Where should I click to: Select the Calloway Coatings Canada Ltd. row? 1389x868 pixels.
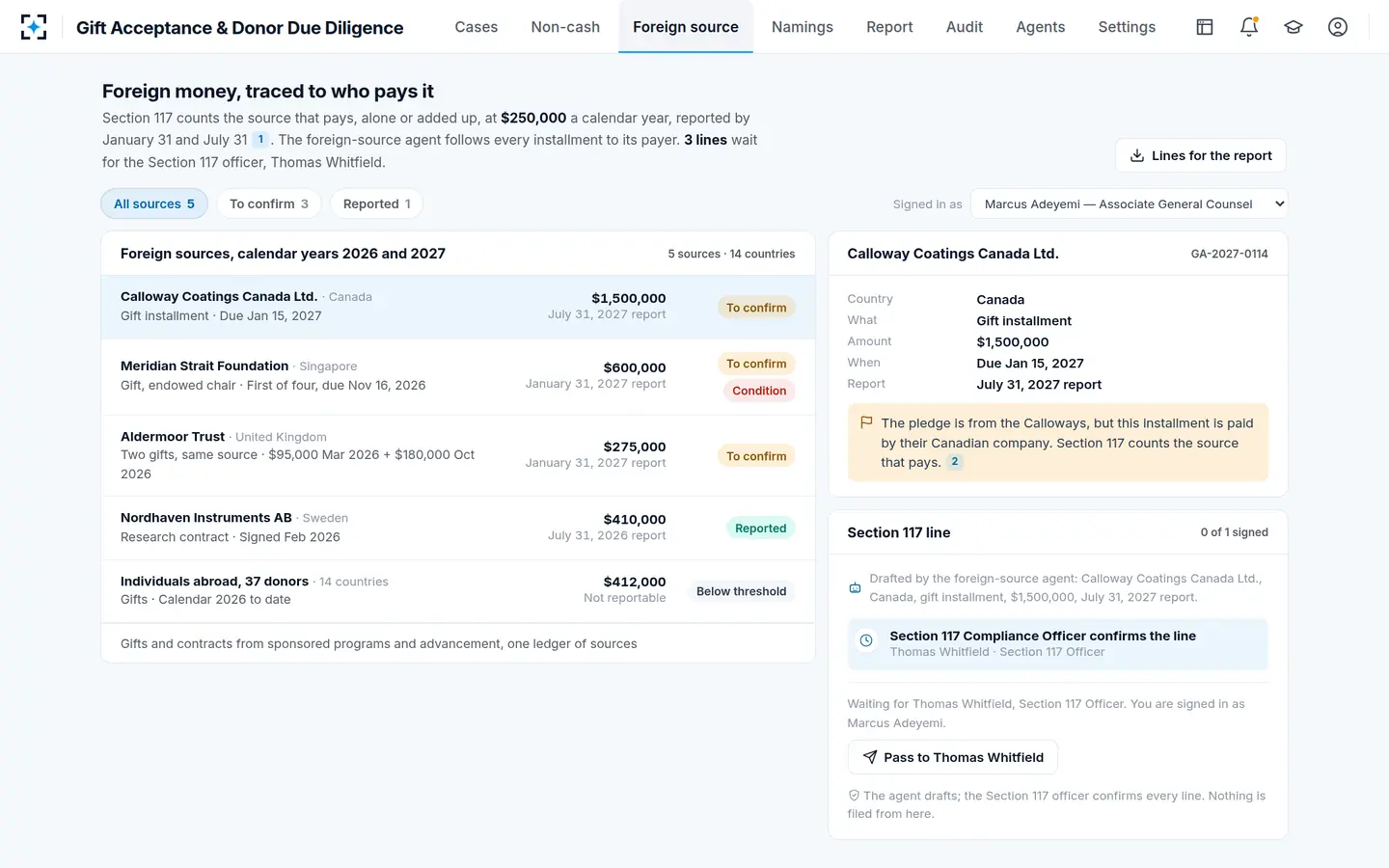(x=458, y=307)
